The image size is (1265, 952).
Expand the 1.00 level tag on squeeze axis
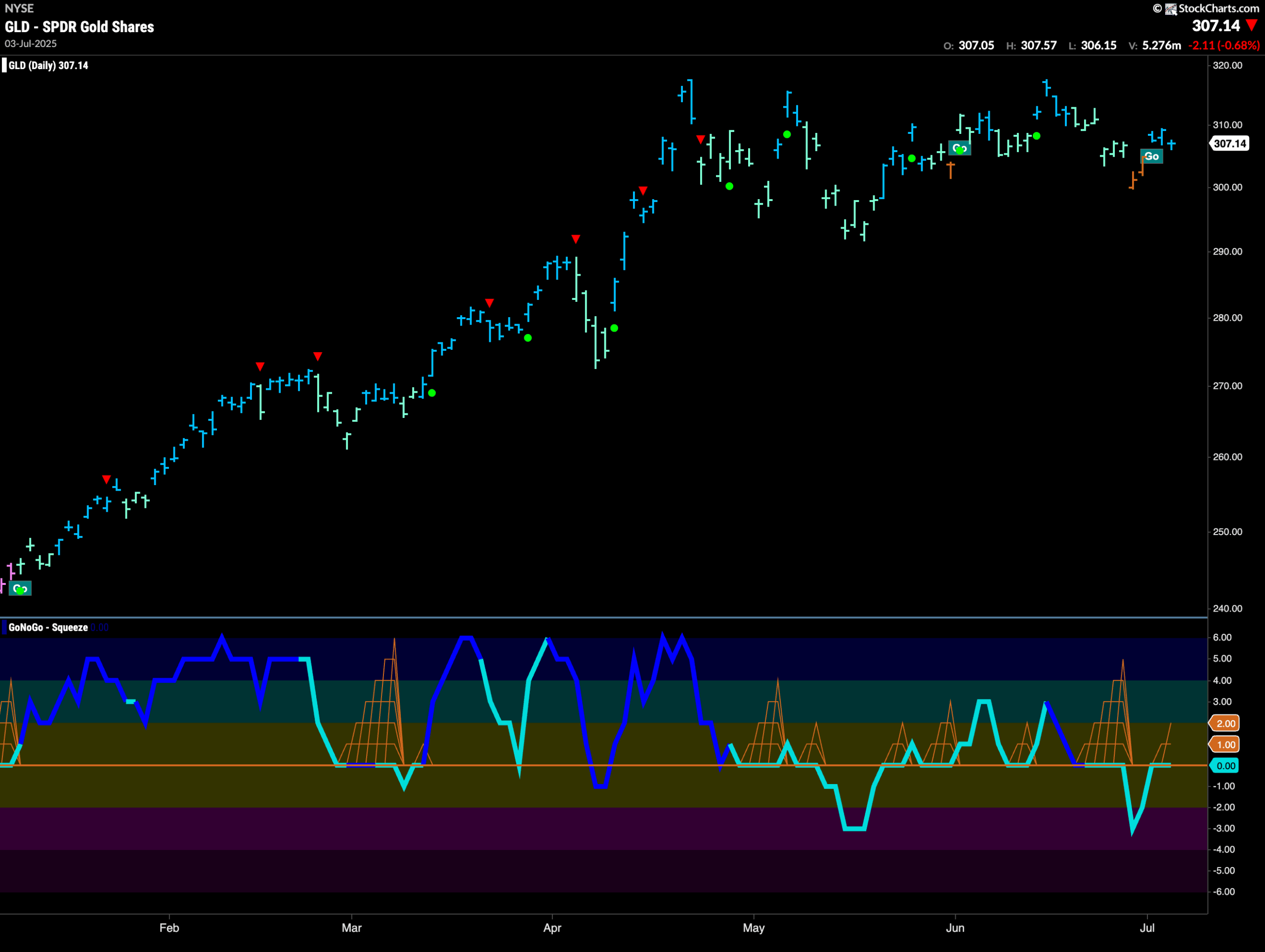(x=1224, y=744)
